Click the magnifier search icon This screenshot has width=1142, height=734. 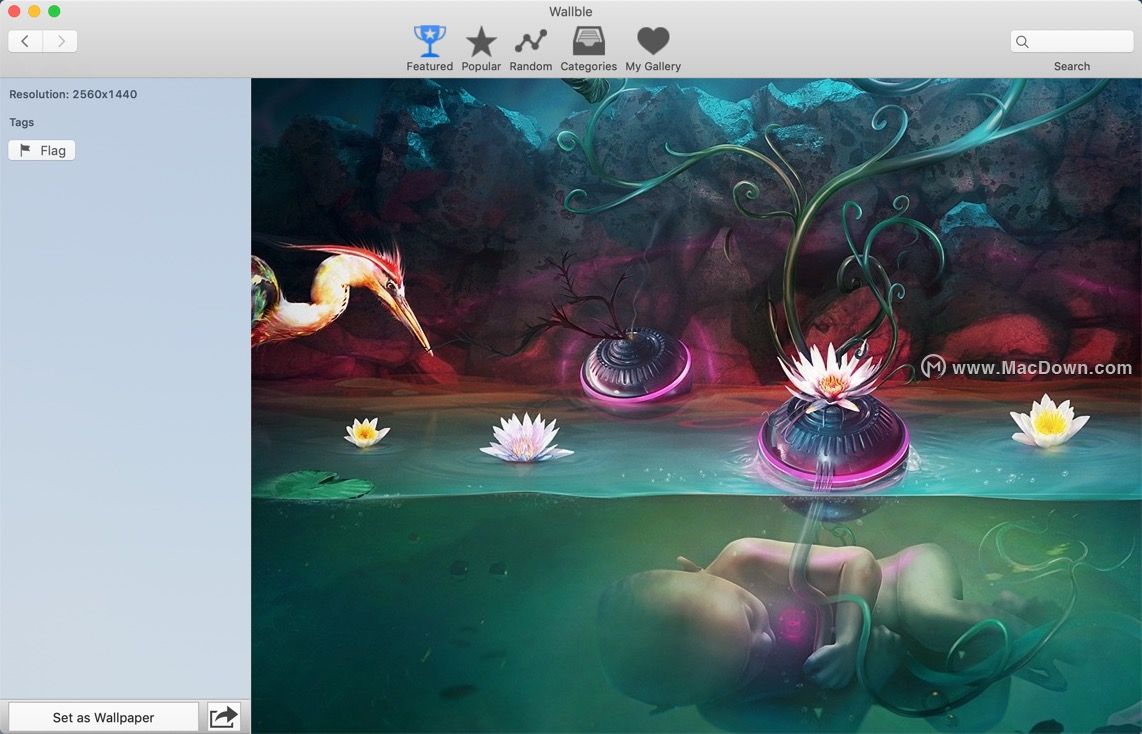(x=1023, y=42)
